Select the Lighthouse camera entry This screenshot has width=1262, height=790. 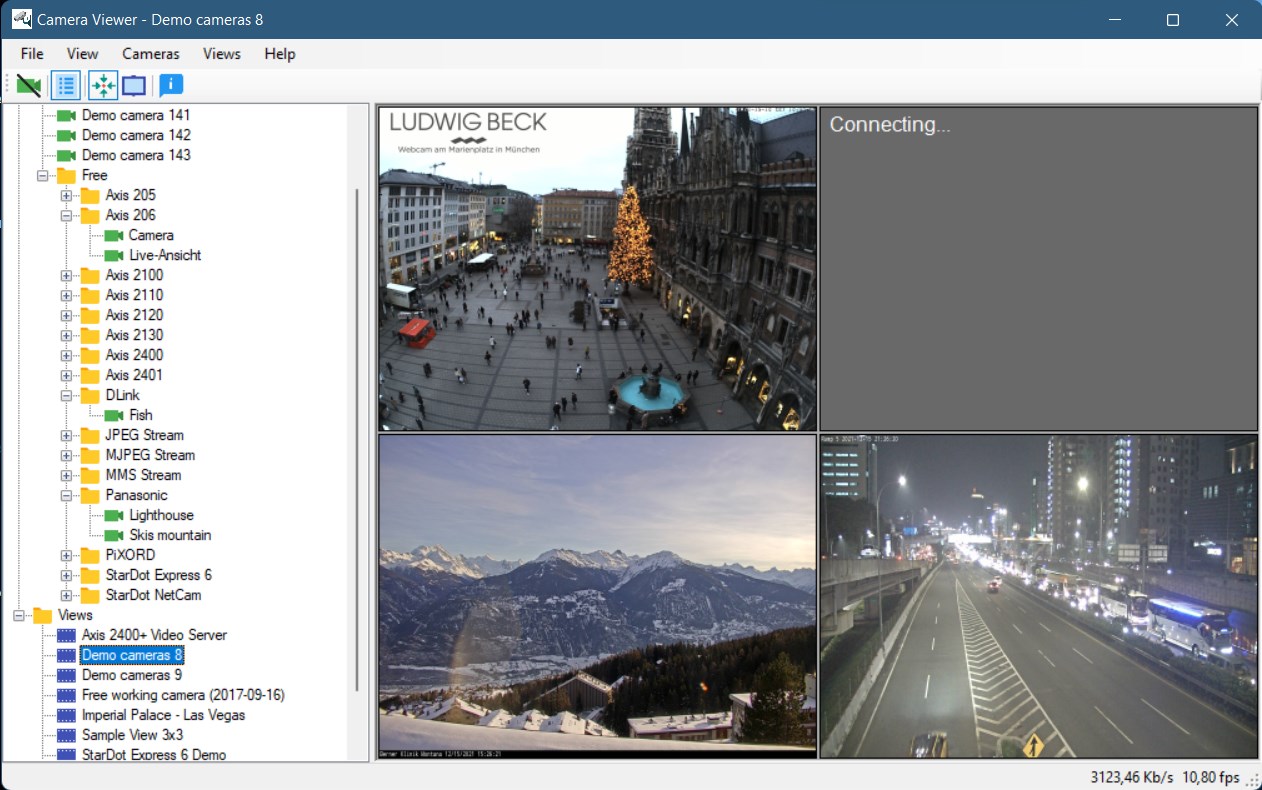click(x=161, y=515)
